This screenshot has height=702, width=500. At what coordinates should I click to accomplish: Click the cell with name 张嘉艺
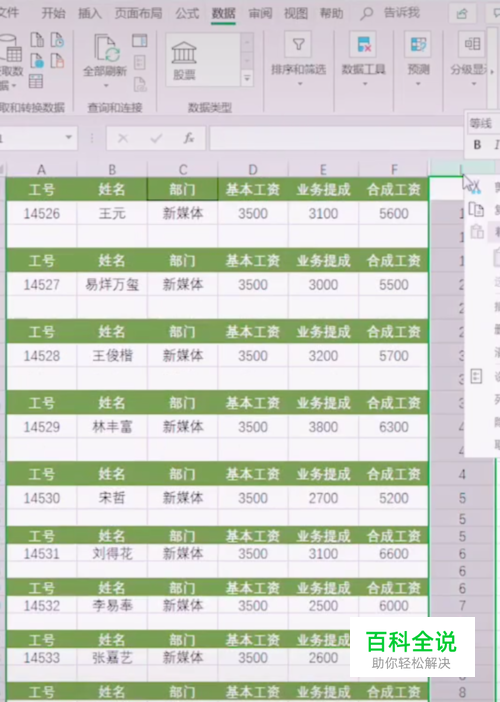click(112, 658)
